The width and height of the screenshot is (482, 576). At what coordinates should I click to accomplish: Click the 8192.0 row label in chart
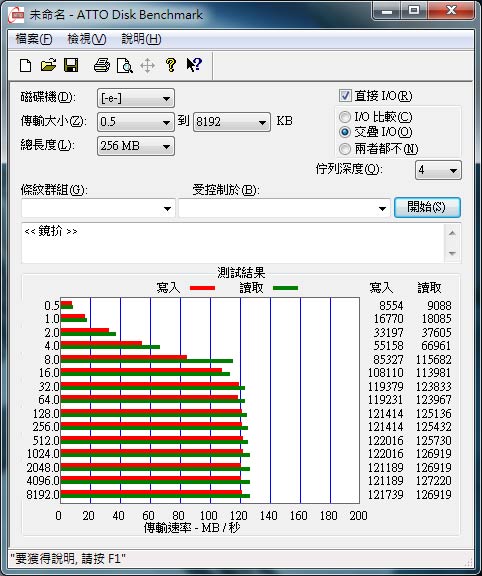(43, 494)
